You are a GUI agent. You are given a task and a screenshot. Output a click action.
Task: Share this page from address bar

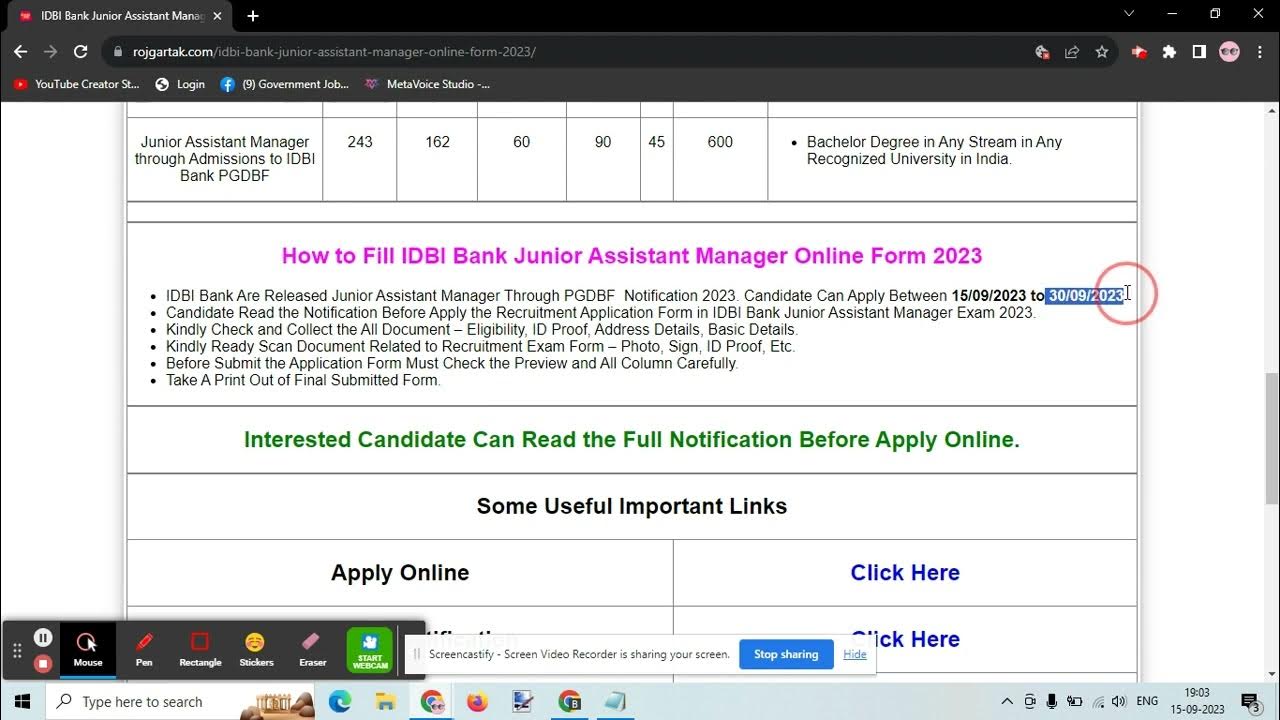coord(1072,52)
